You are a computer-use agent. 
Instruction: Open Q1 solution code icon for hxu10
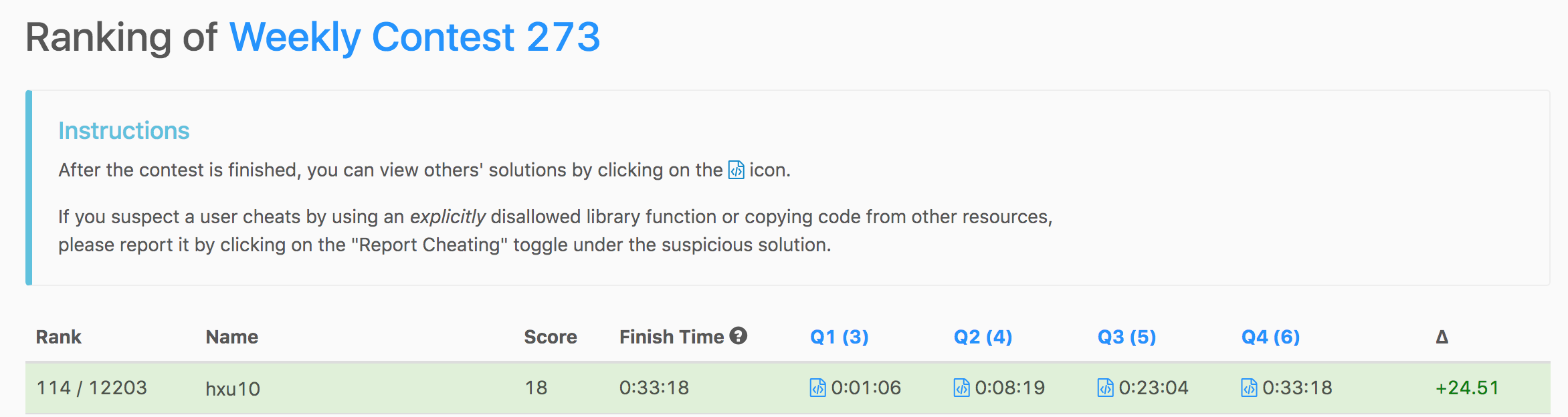[x=817, y=388]
